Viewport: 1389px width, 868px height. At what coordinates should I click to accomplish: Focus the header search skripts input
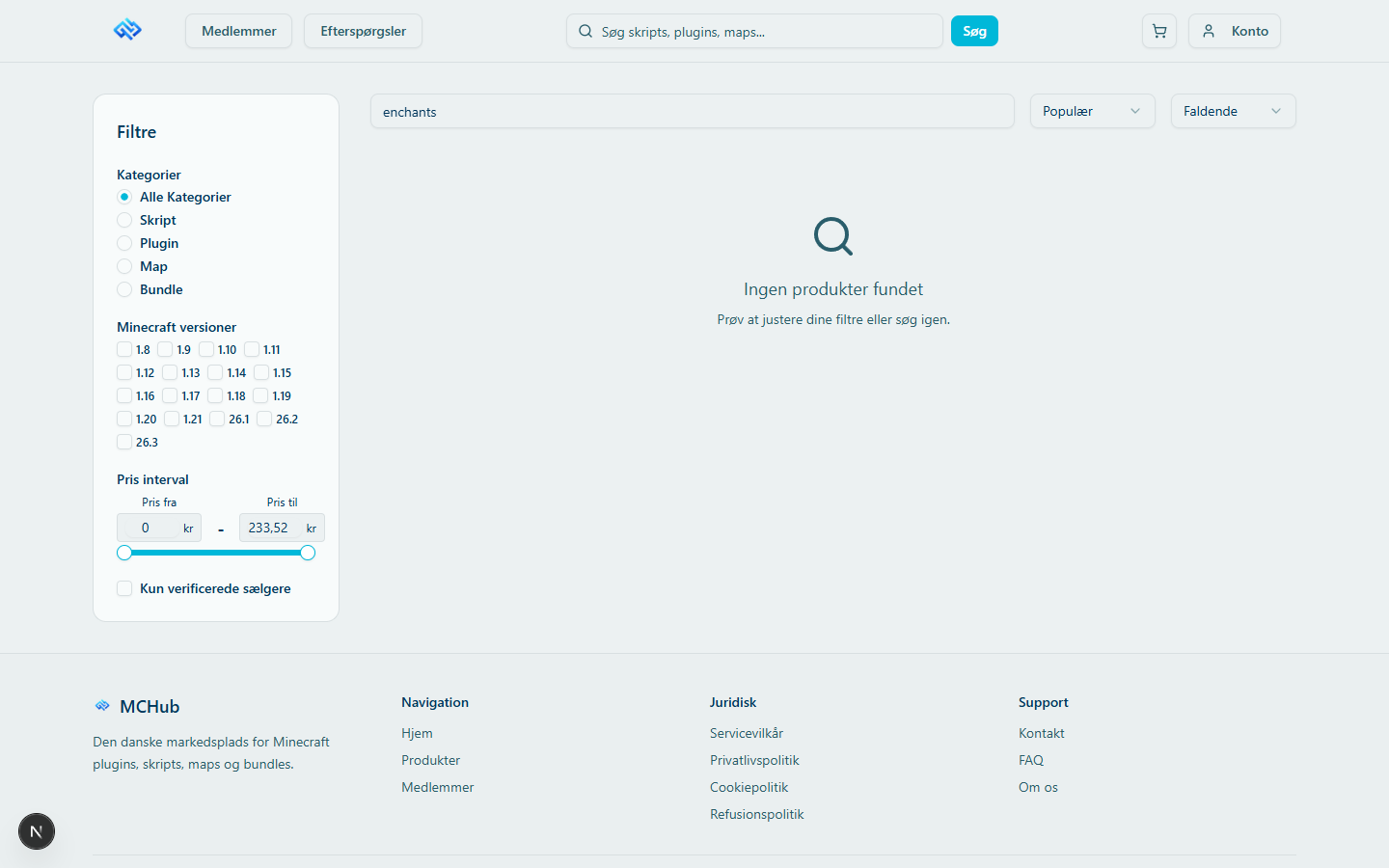[x=754, y=31]
